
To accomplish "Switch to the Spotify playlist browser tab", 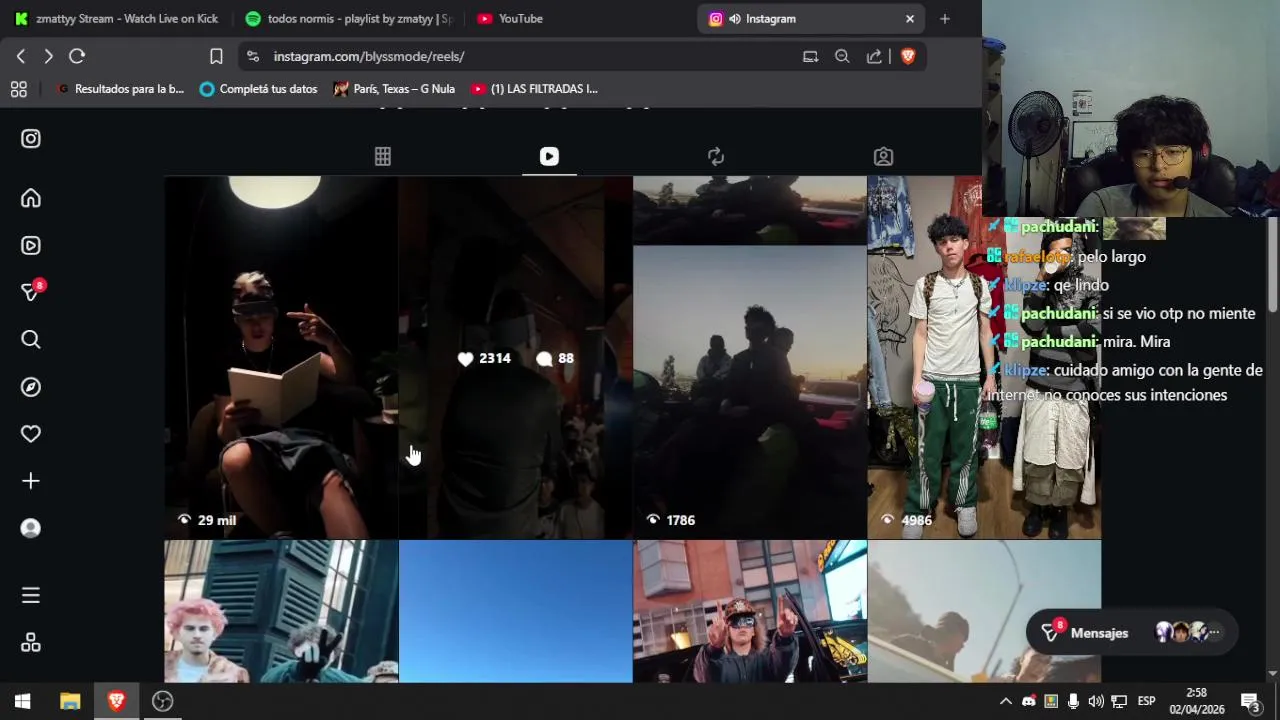I will point(348,18).
